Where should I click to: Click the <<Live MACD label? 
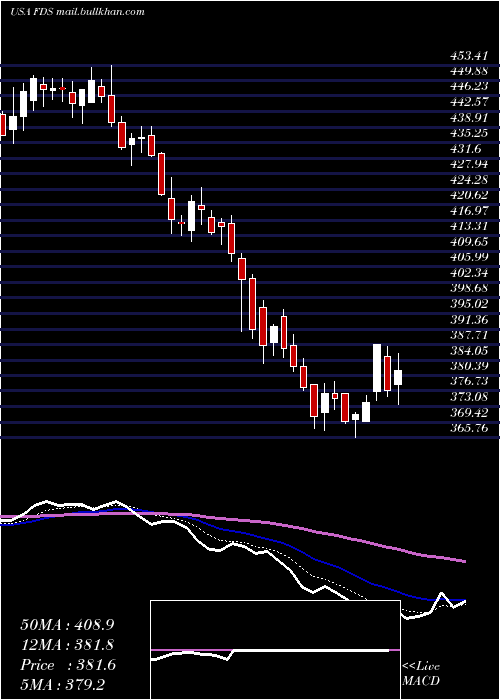pos(421,674)
